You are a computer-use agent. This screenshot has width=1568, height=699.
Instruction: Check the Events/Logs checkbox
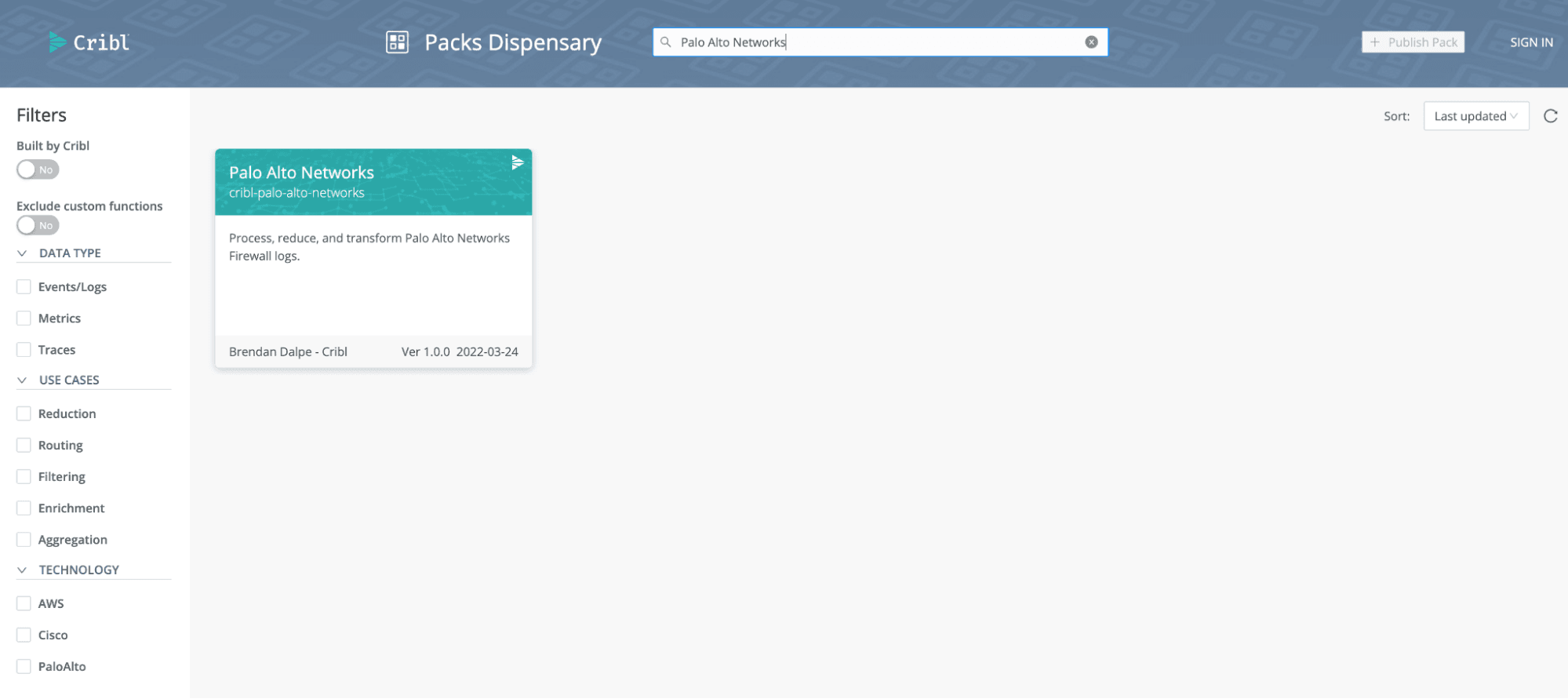click(x=24, y=287)
